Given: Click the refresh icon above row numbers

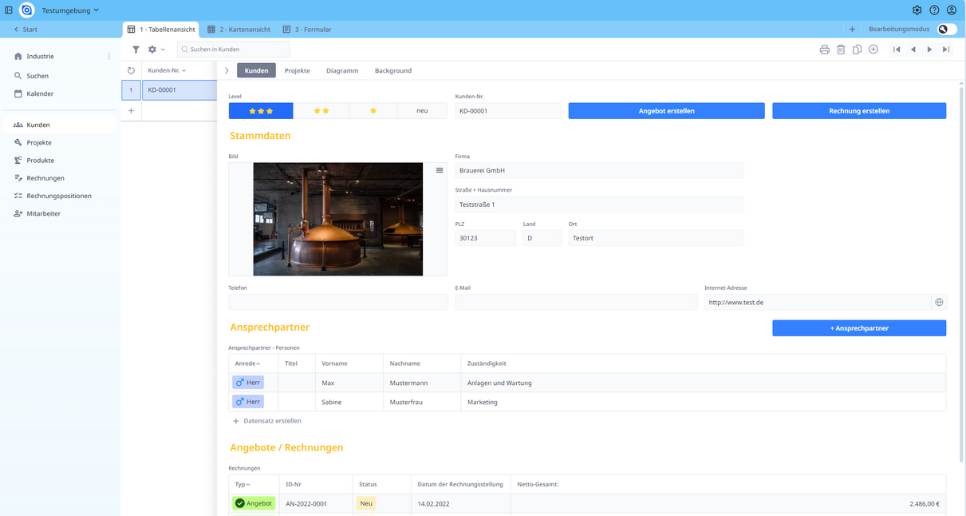Looking at the screenshot, I should coord(131,71).
